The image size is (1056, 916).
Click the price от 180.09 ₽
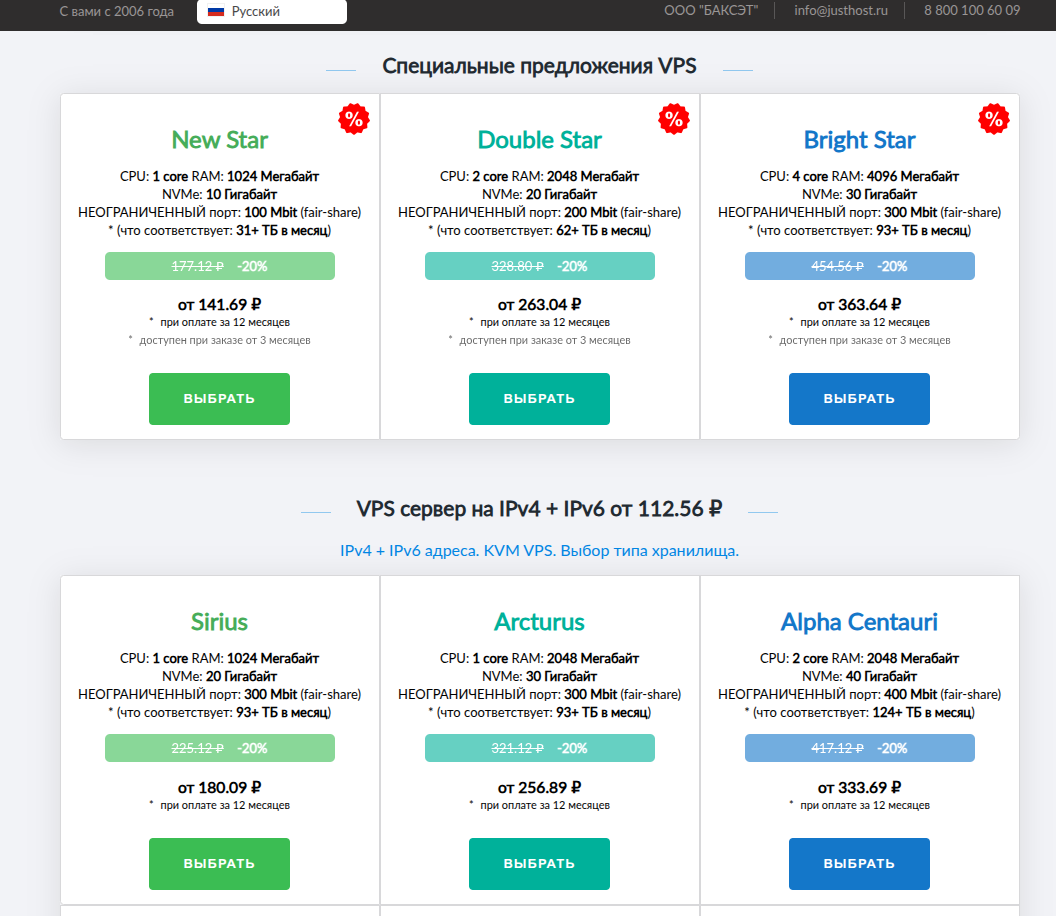tap(220, 787)
